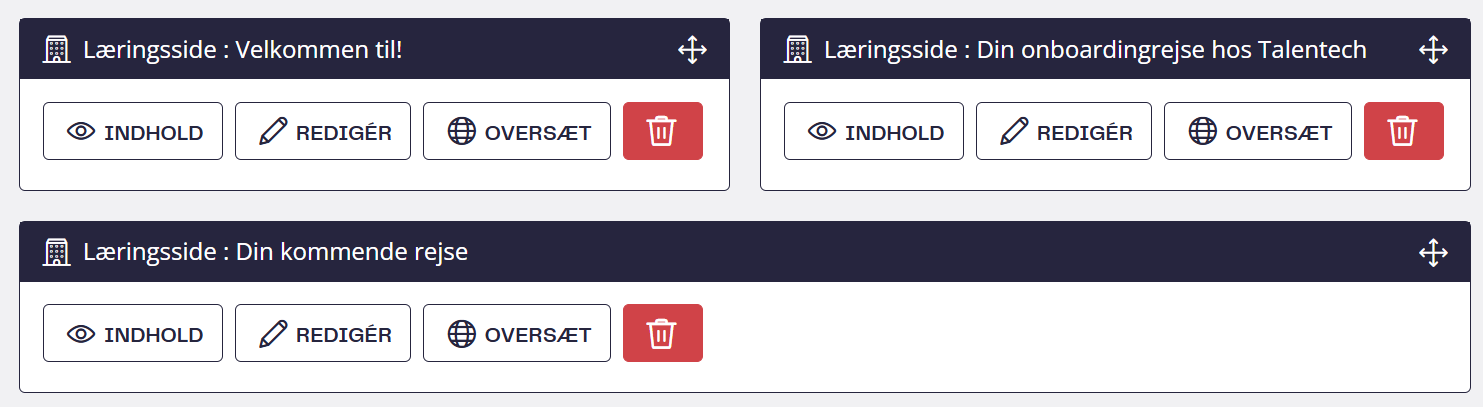Click REDIGÉR on 'Din onboardingrejse hos Talentech' card

point(1064,131)
